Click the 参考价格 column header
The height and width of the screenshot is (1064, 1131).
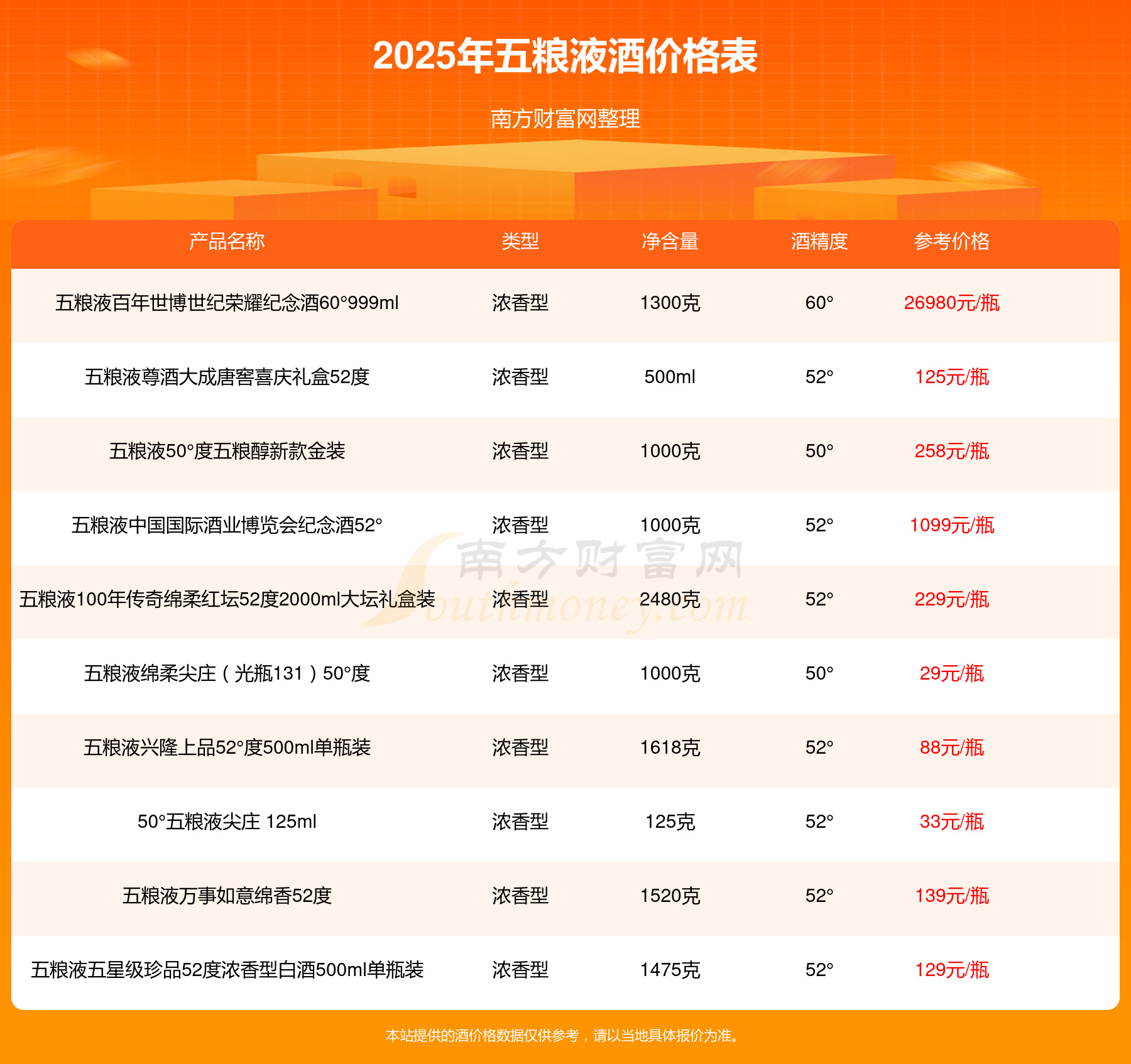[x=952, y=241]
